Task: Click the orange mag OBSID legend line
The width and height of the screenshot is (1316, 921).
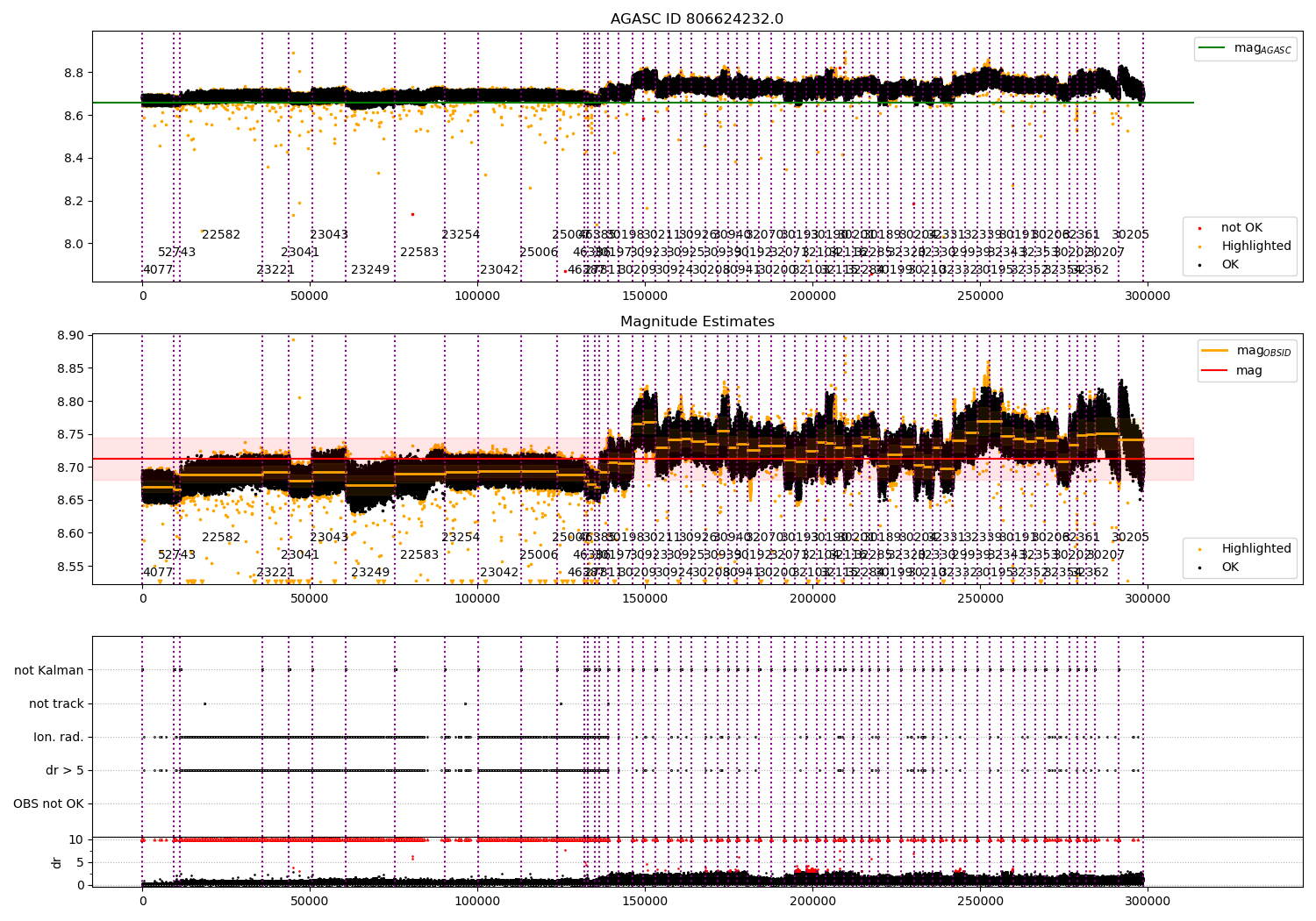Action: point(1215,351)
